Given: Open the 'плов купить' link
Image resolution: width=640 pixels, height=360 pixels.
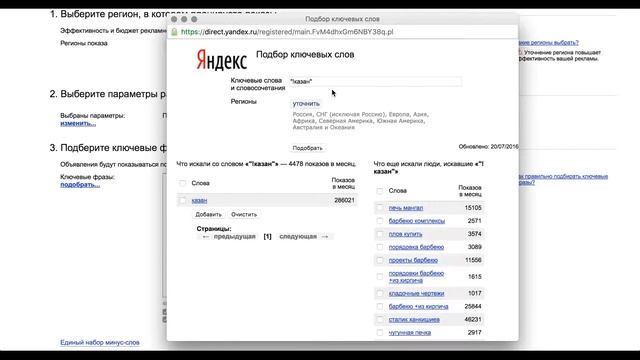Looking at the screenshot, I should 405,234.
